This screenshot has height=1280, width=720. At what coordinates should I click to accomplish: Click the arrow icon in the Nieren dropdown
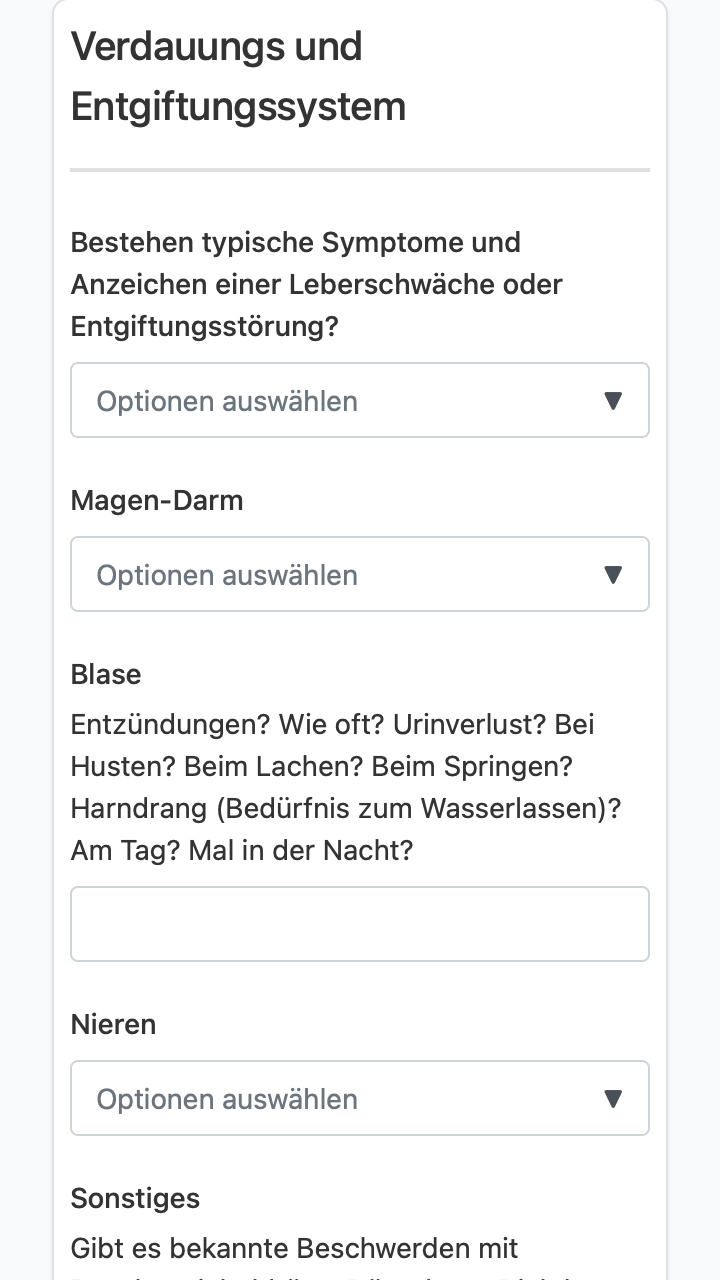click(x=614, y=1099)
